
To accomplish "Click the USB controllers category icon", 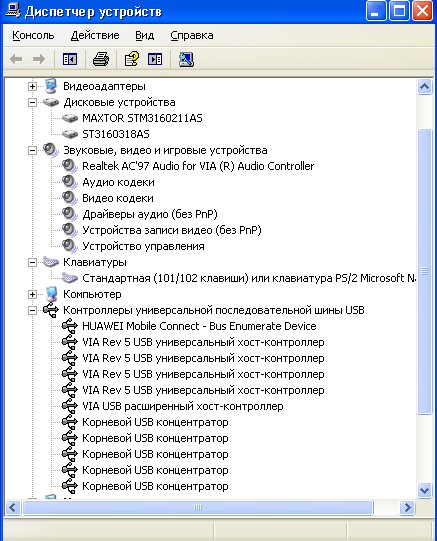I will (51, 310).
